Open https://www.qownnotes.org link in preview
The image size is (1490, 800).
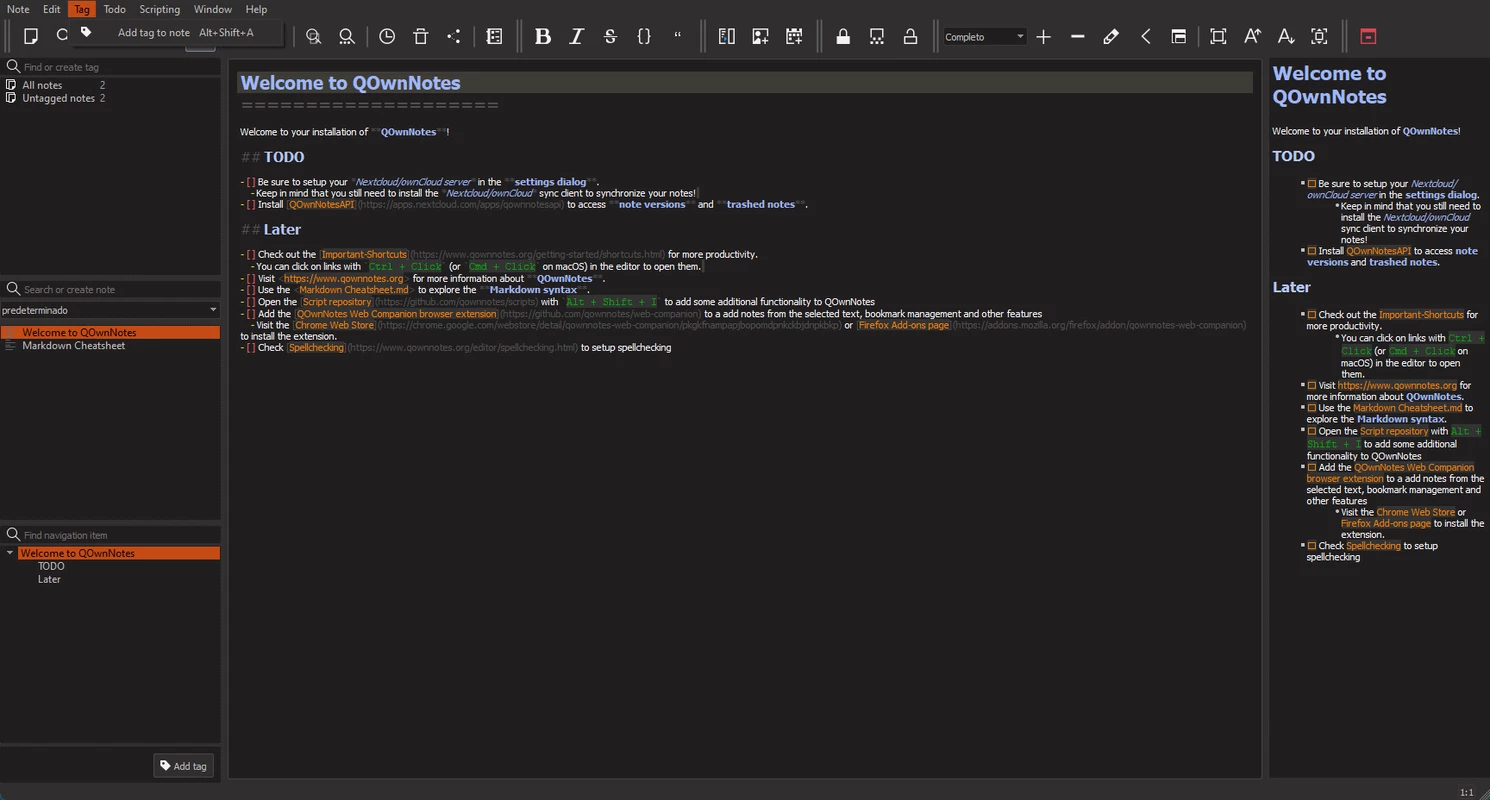click(1397, 385)
